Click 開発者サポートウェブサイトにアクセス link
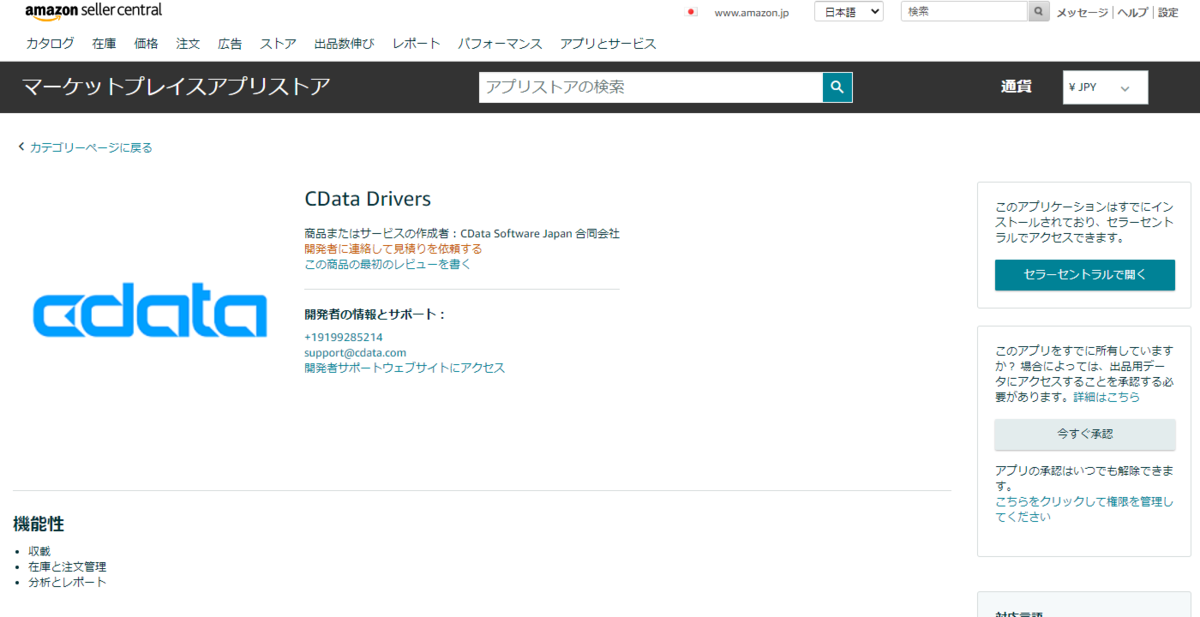Screen dimensions: 1200x617 point(405,367)
